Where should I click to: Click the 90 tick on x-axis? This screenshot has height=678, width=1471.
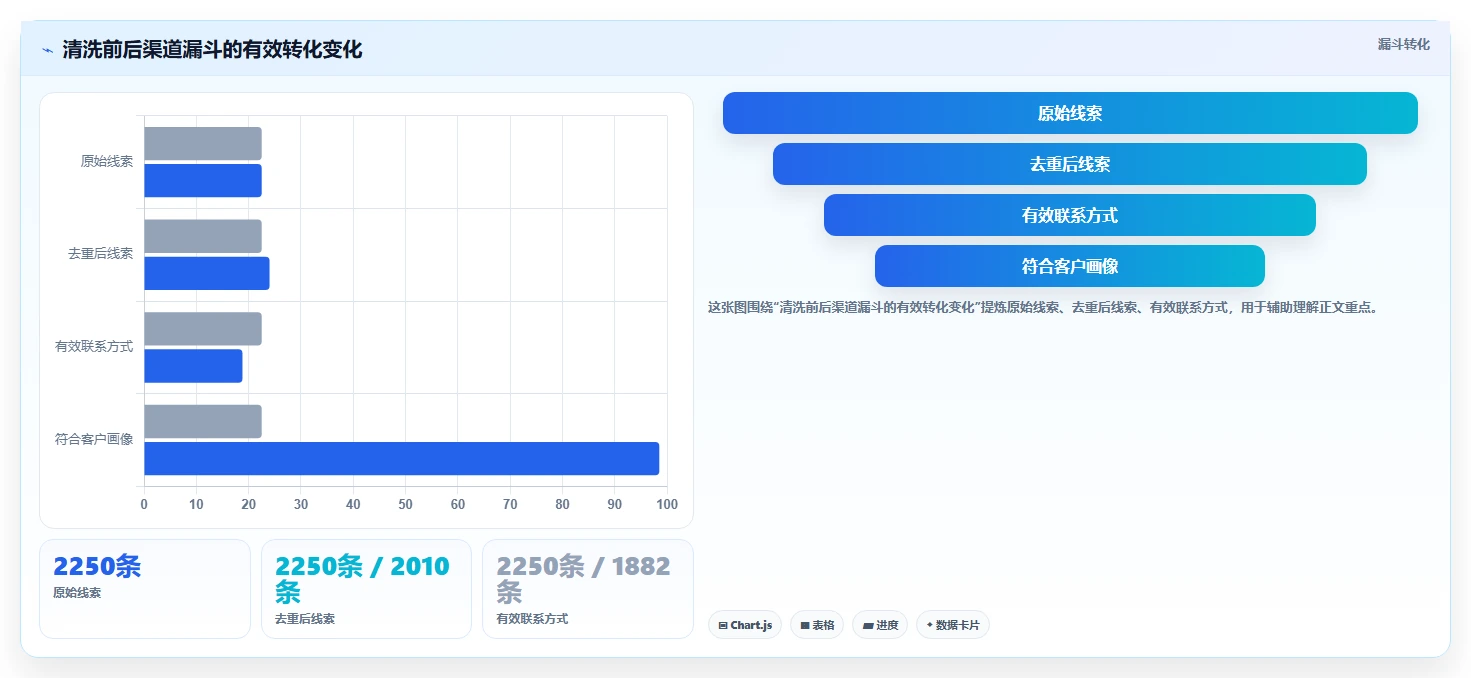[x=615, y=504]
